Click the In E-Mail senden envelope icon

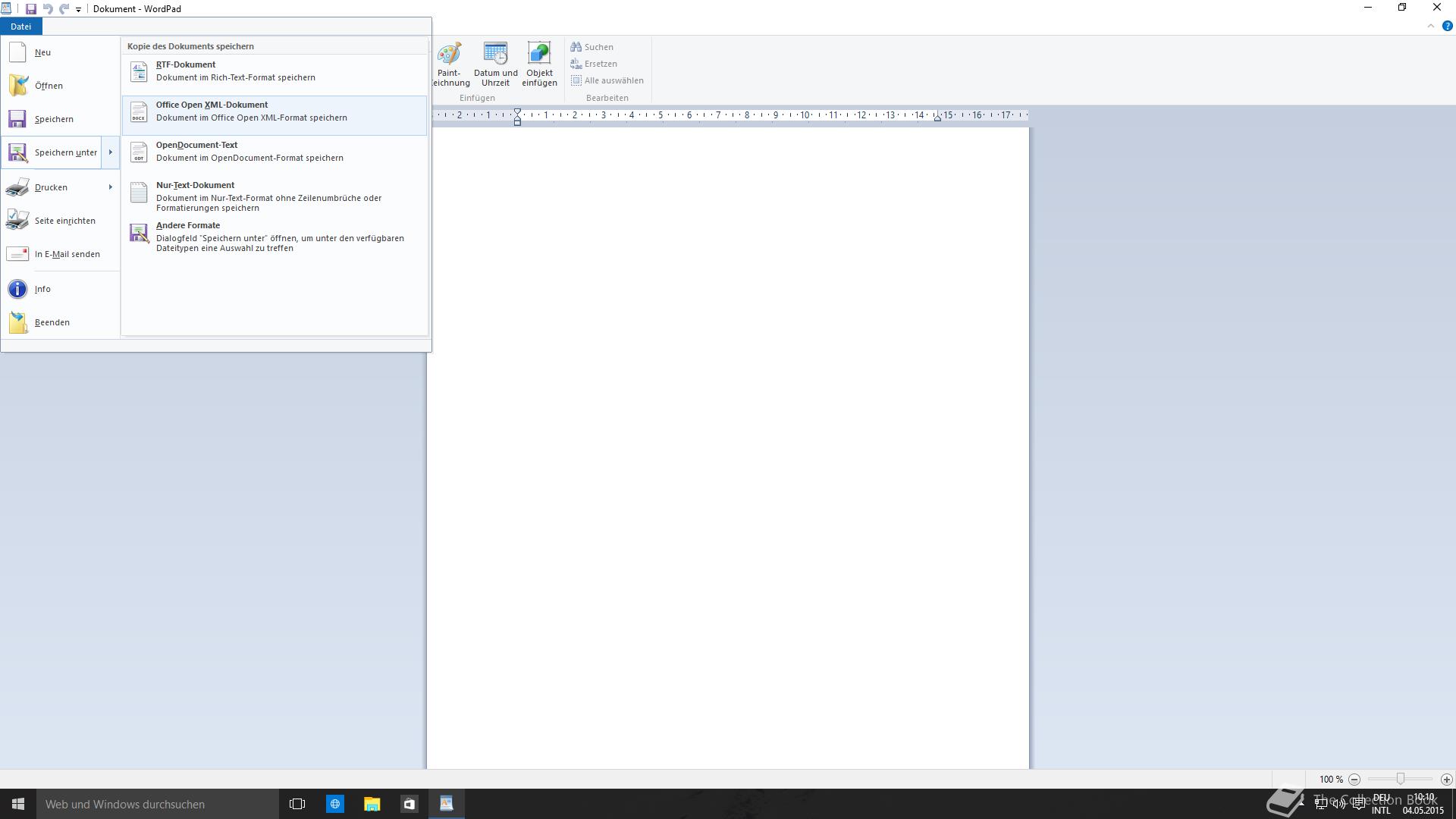[17, 254]
